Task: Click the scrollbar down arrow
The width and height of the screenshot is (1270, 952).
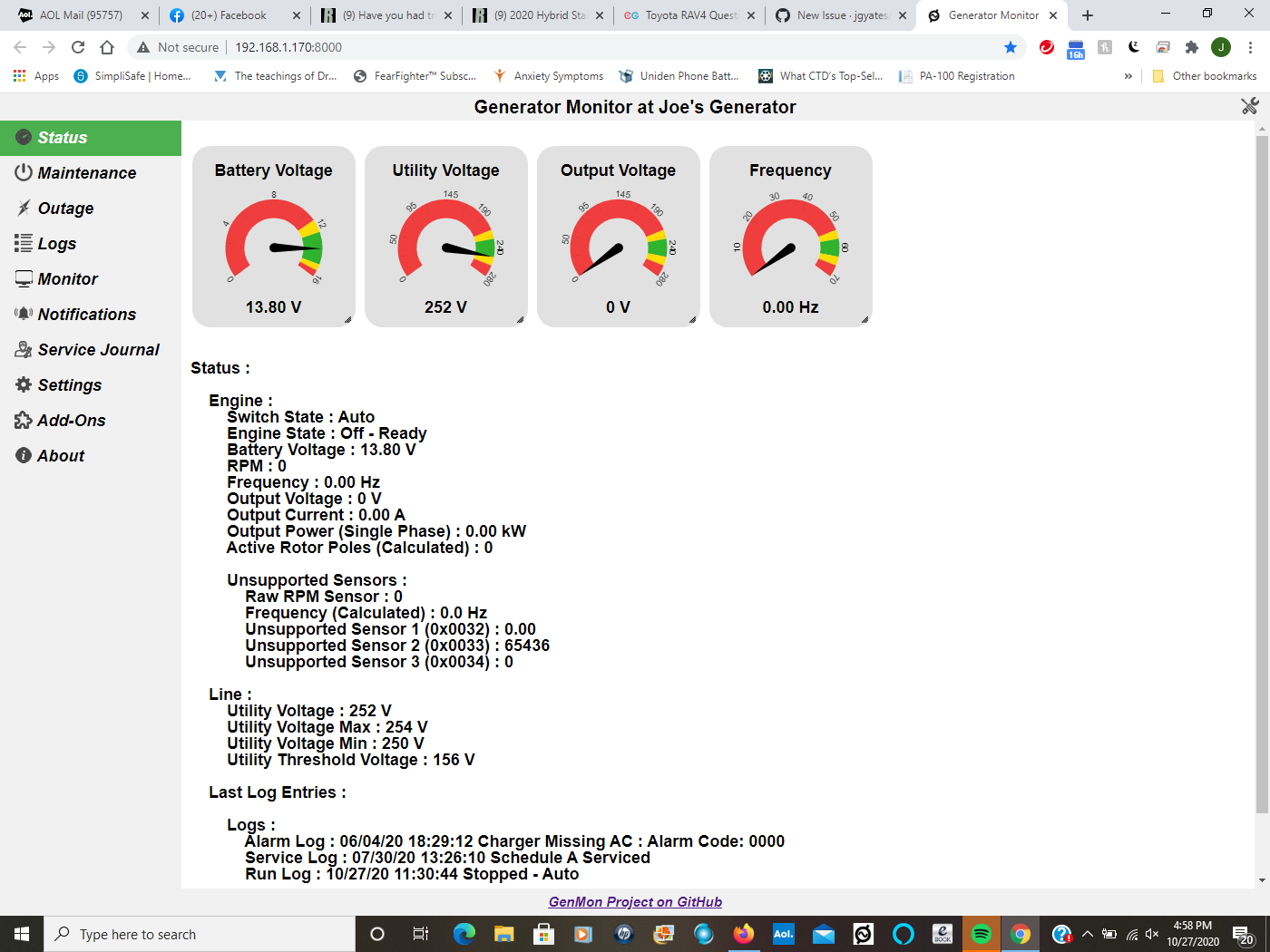Action: click(x=1262, y=880)
